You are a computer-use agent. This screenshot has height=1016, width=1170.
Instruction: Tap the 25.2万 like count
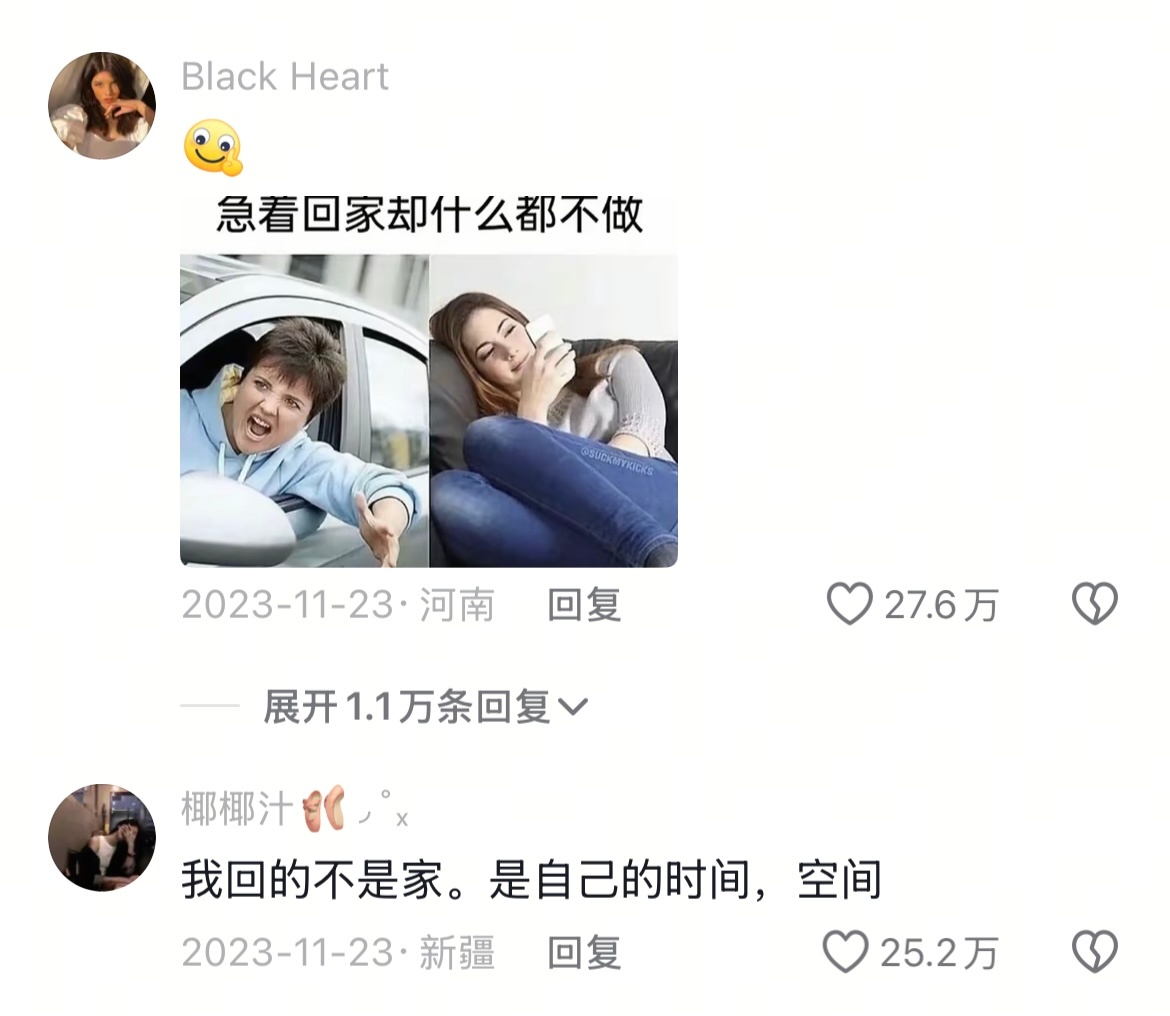[x=939, y=952]
